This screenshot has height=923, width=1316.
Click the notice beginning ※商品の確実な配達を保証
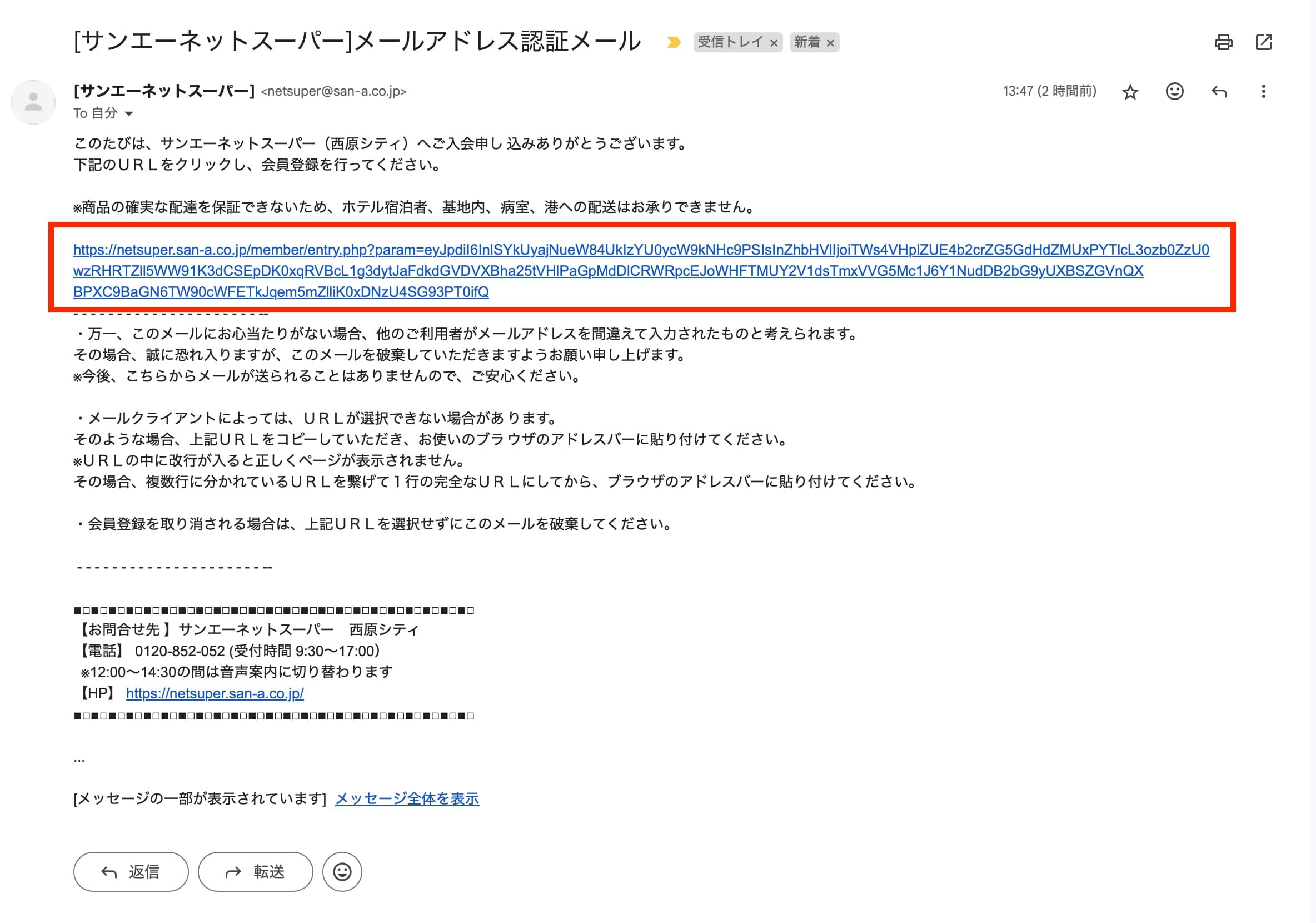pyautogui.click(x=414, y=207)
